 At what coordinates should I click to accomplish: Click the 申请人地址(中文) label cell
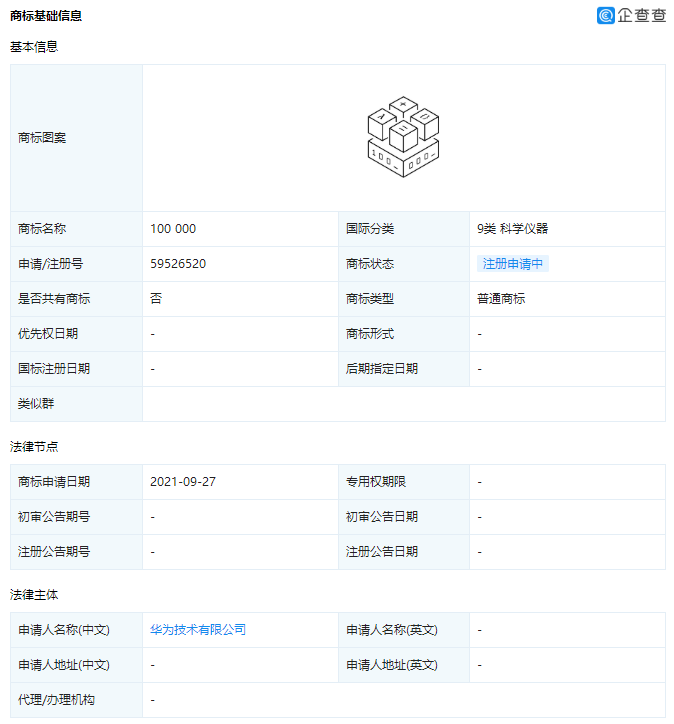pyautogui.click(x=64, y=665)
